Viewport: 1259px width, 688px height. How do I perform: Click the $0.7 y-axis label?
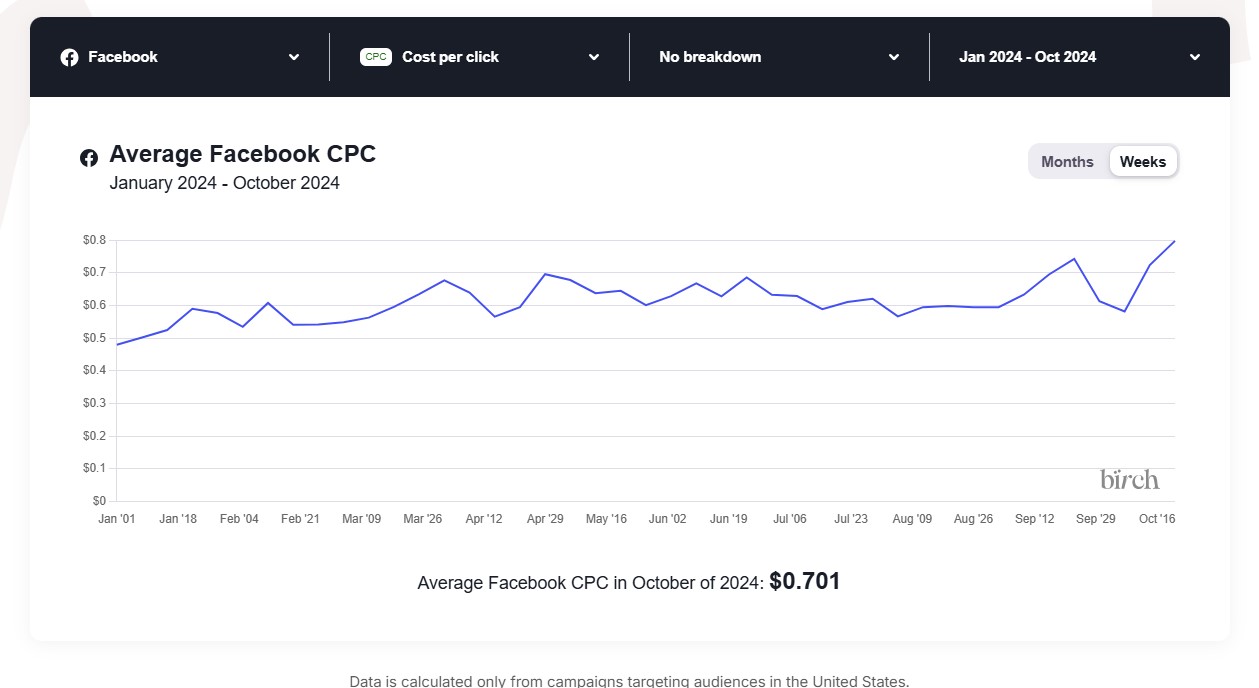click(x=94, y=272)
